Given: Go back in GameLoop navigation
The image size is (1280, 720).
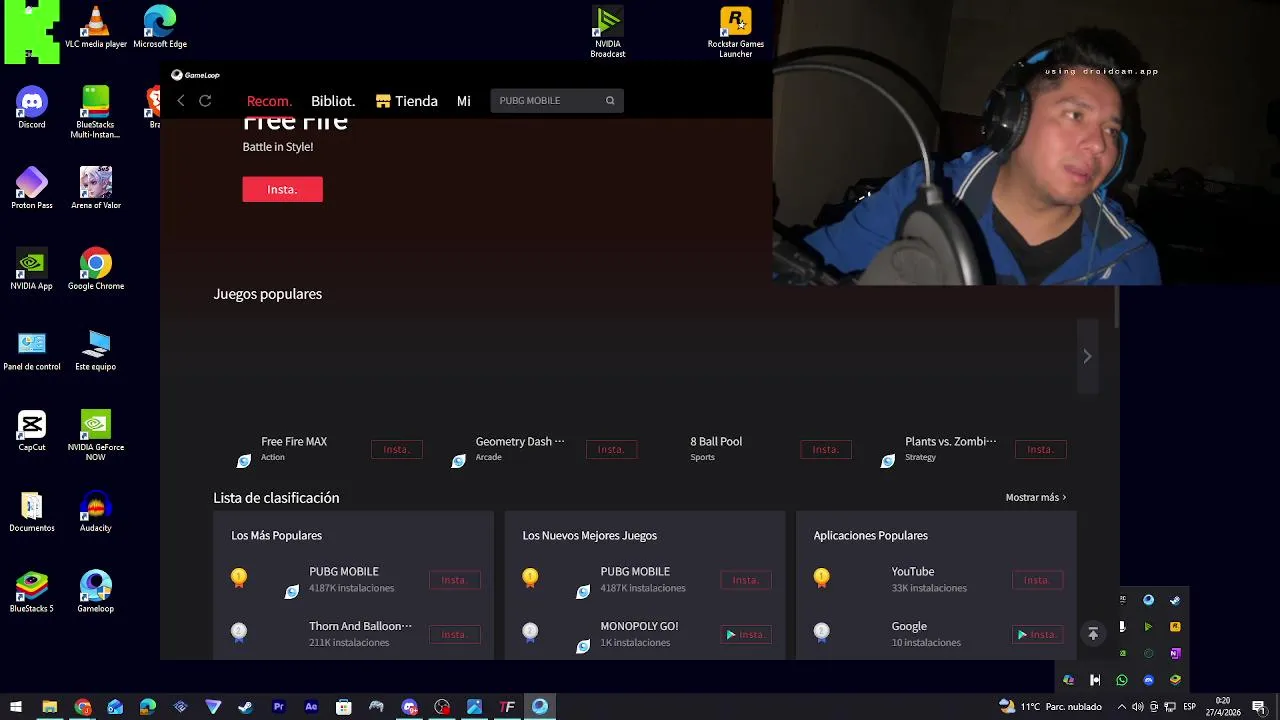Looking at the screenshot, I should click(181, 101).
